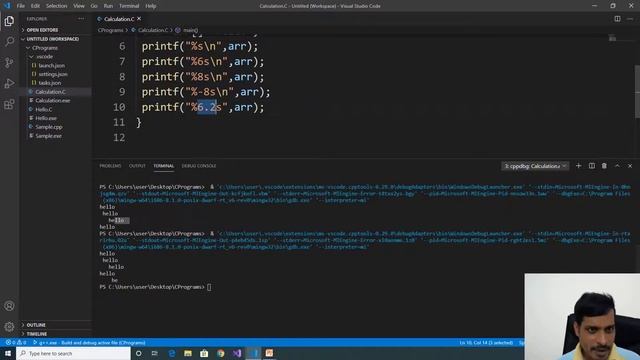Open terminal selector cppdbg dropdown
The width and height of the screenshot is (640, 360).
(535, 166)
